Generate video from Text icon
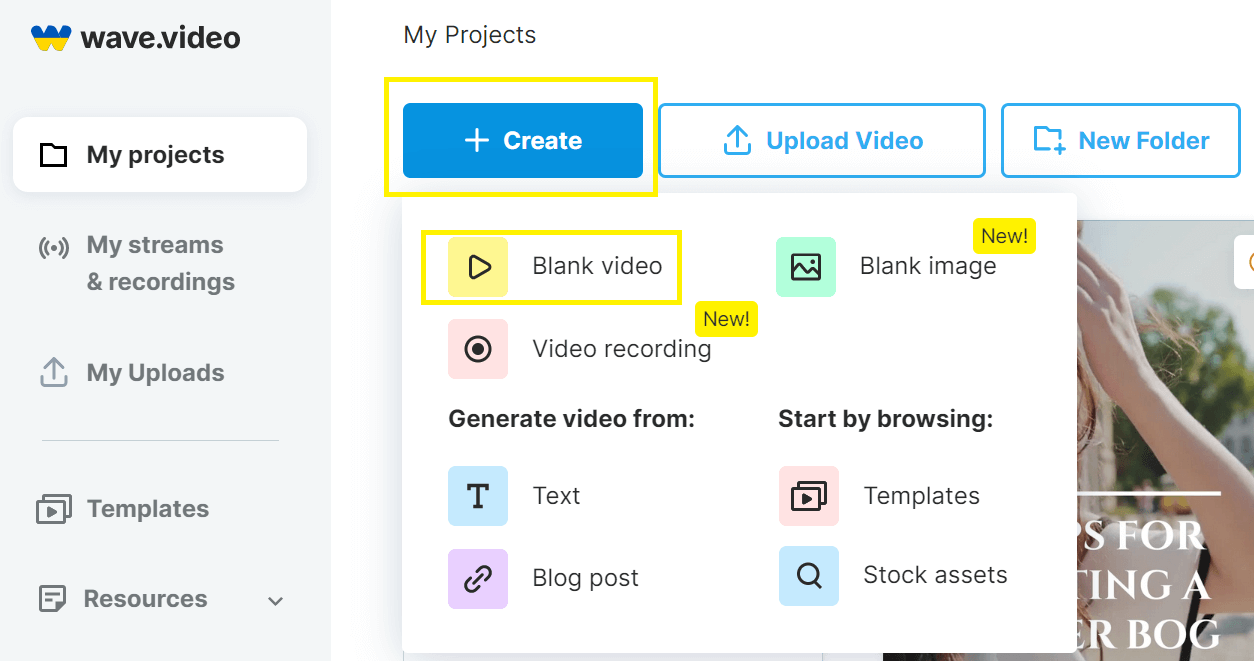The width and height of the screenshot is (1254, 661). (x=478, y=496)
